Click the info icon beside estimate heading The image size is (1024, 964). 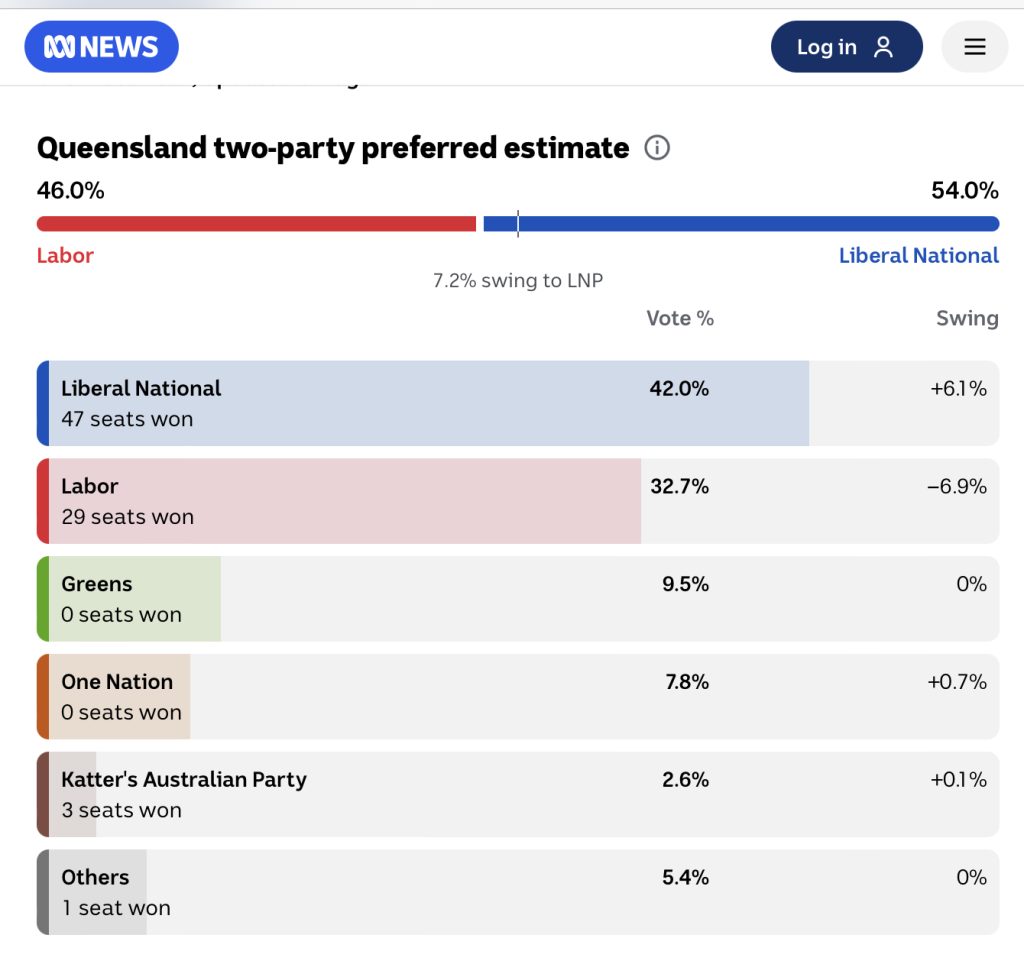(x=657, y=149)
